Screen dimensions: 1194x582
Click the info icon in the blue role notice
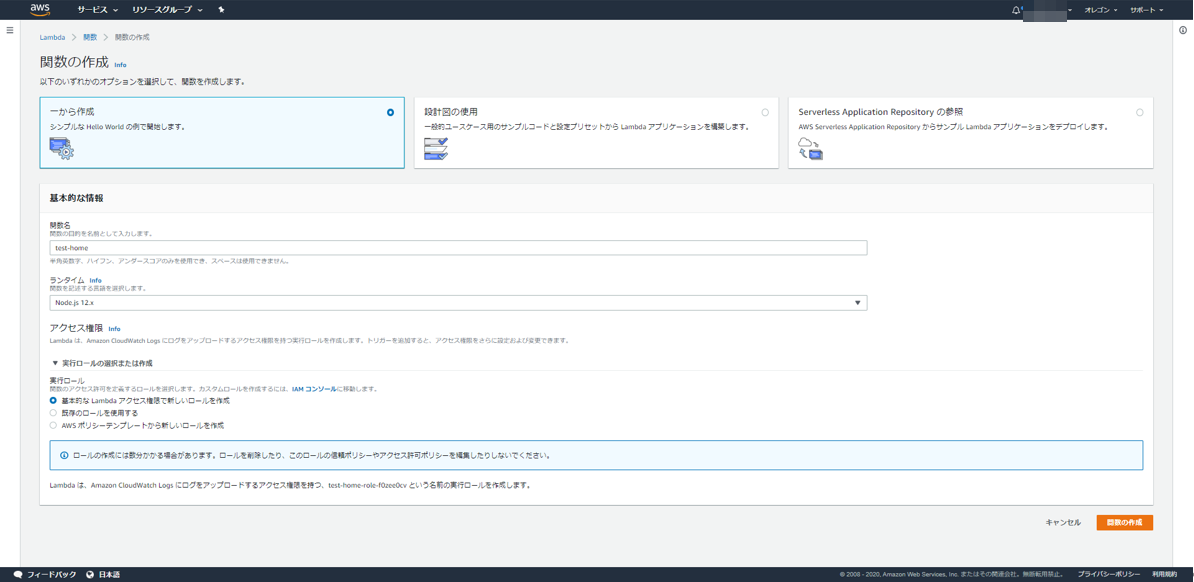[x=64, y=456]
